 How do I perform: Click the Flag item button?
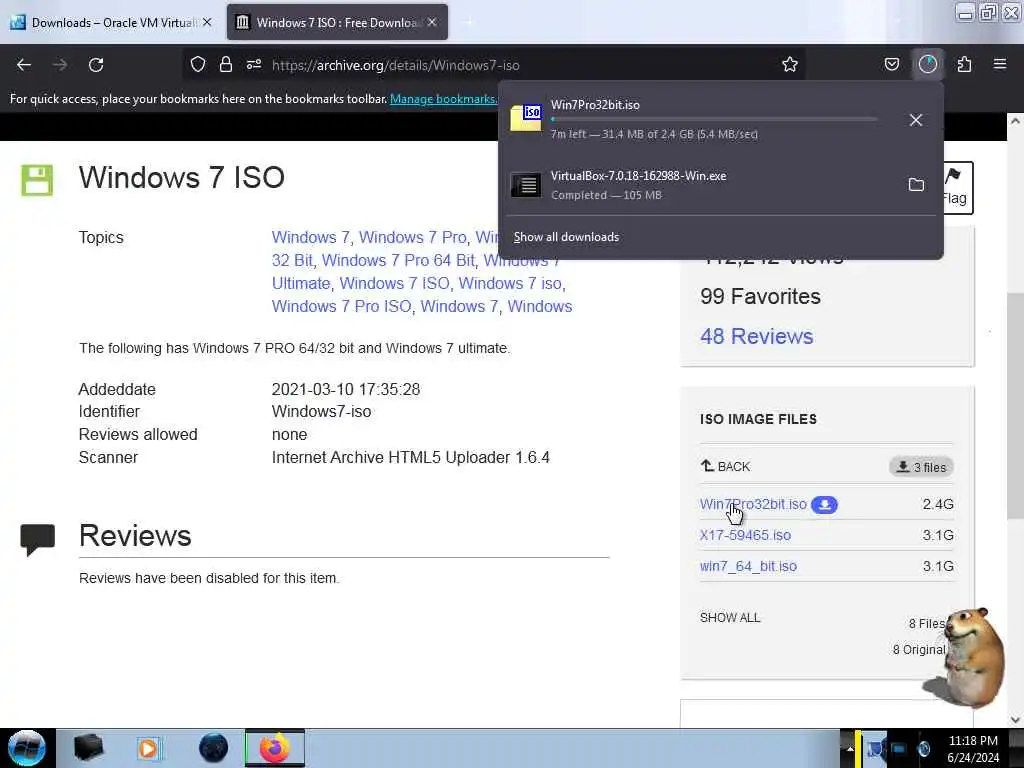pos(957,187)
